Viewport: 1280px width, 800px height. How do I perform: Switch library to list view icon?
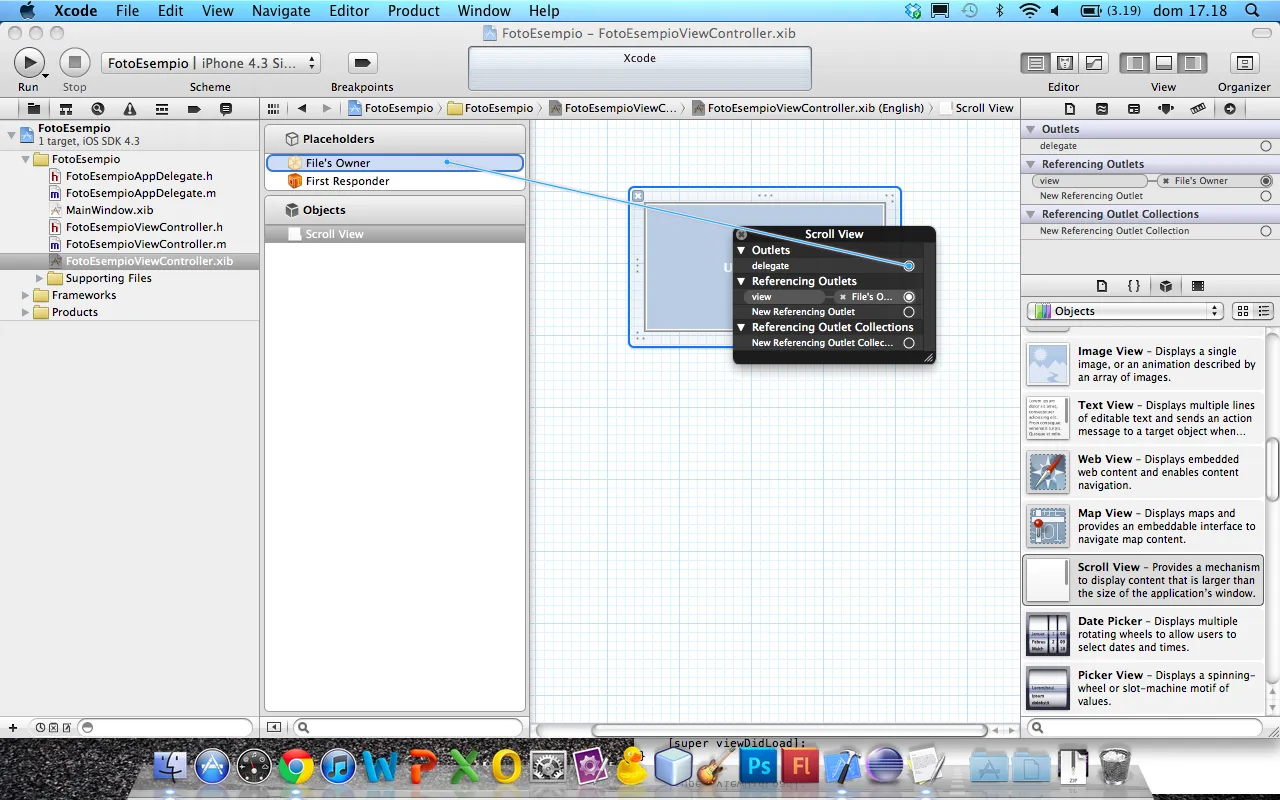[1265, 311]
